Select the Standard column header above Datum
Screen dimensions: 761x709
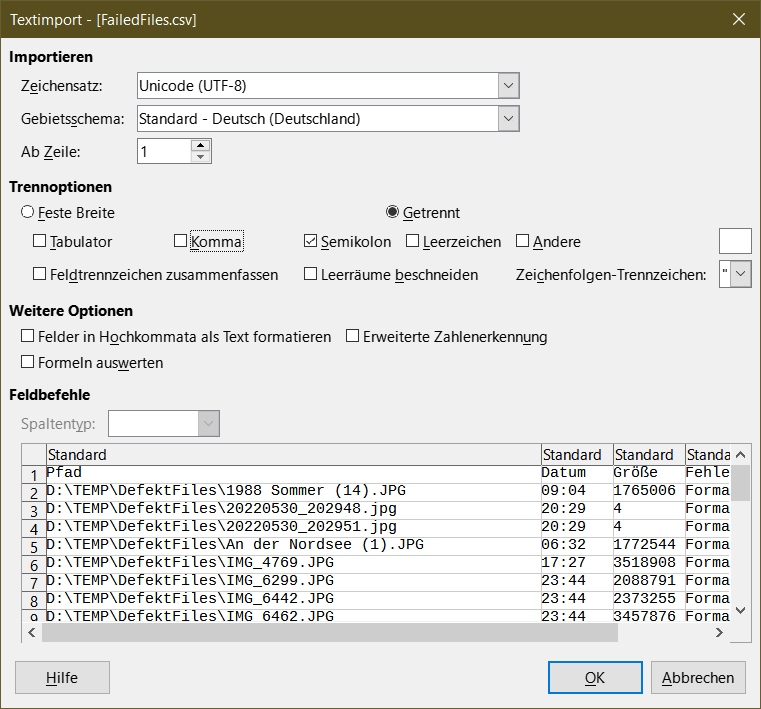tap(577, 455)
